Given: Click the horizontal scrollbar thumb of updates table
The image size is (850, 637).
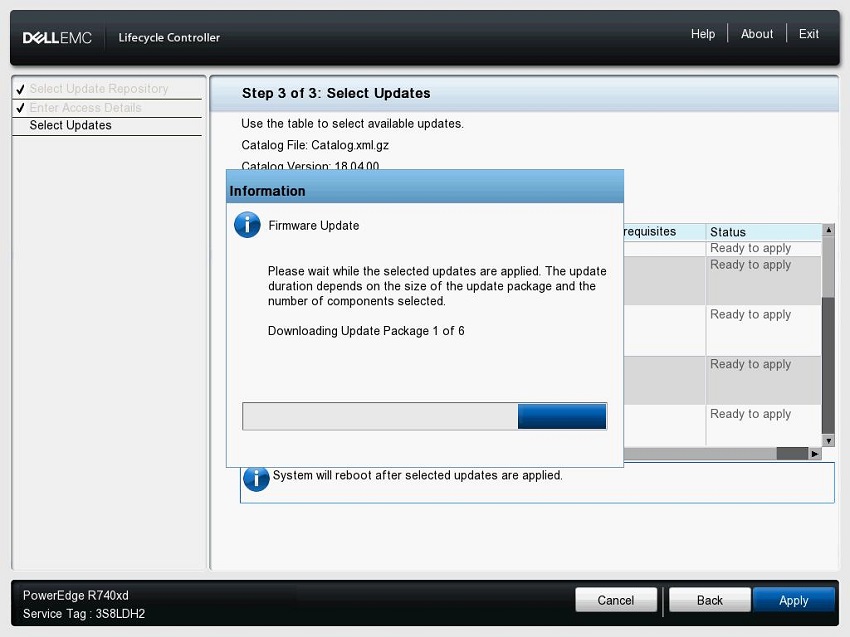Looking at the screenshot, I should 792,454.
